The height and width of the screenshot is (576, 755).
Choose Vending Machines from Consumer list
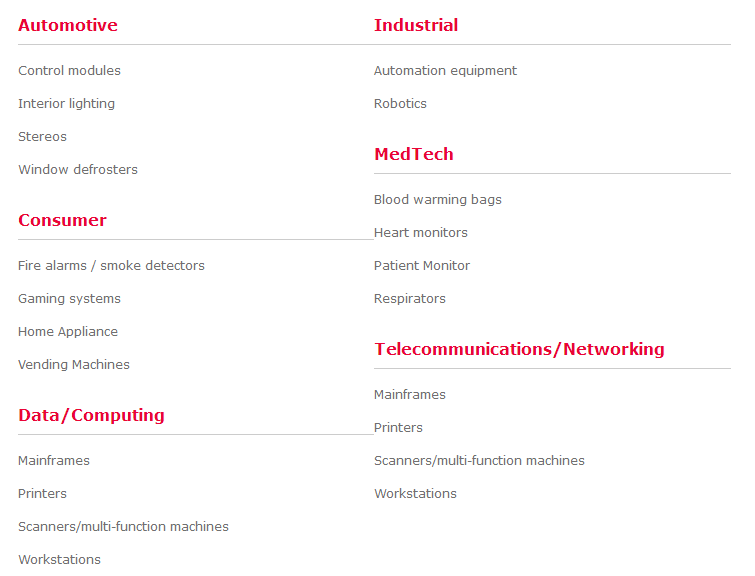click(74, 365)
